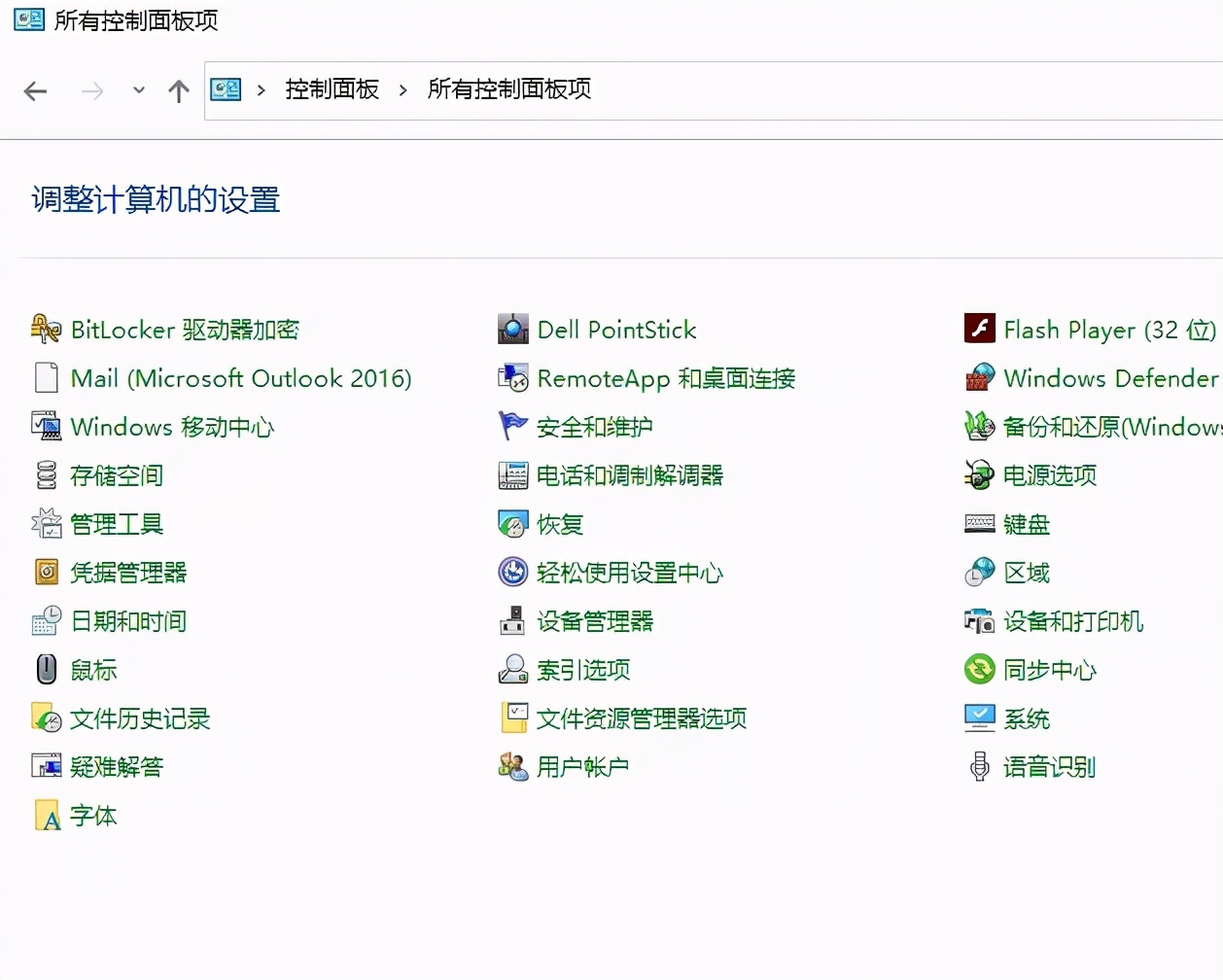Screen dimensions: 1223x980
Task: Select 所有控制面板项 breadcrumb entry
Action: (509, 89)
